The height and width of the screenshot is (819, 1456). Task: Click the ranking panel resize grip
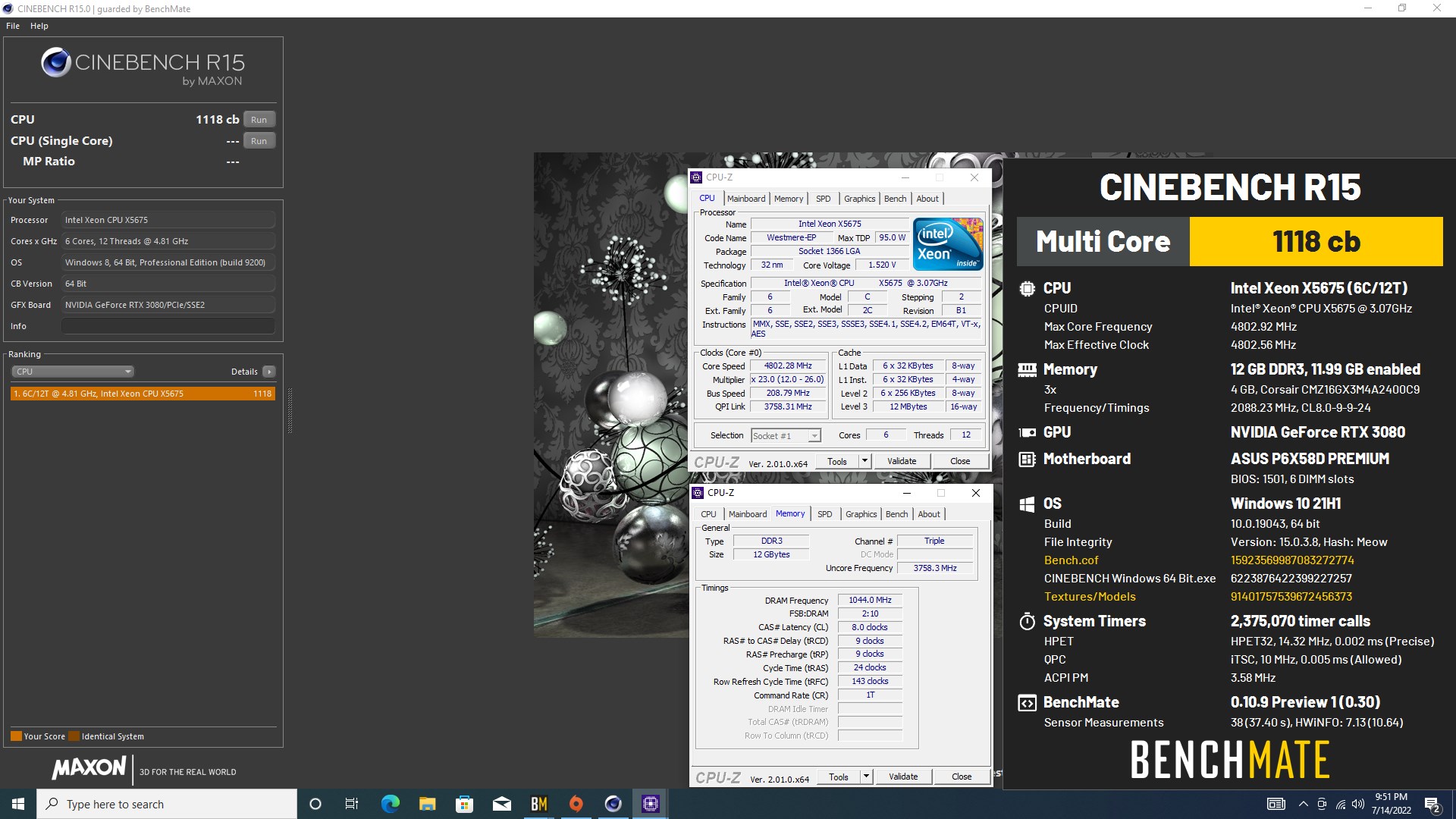pyautogui.click(x=290, y=410)
